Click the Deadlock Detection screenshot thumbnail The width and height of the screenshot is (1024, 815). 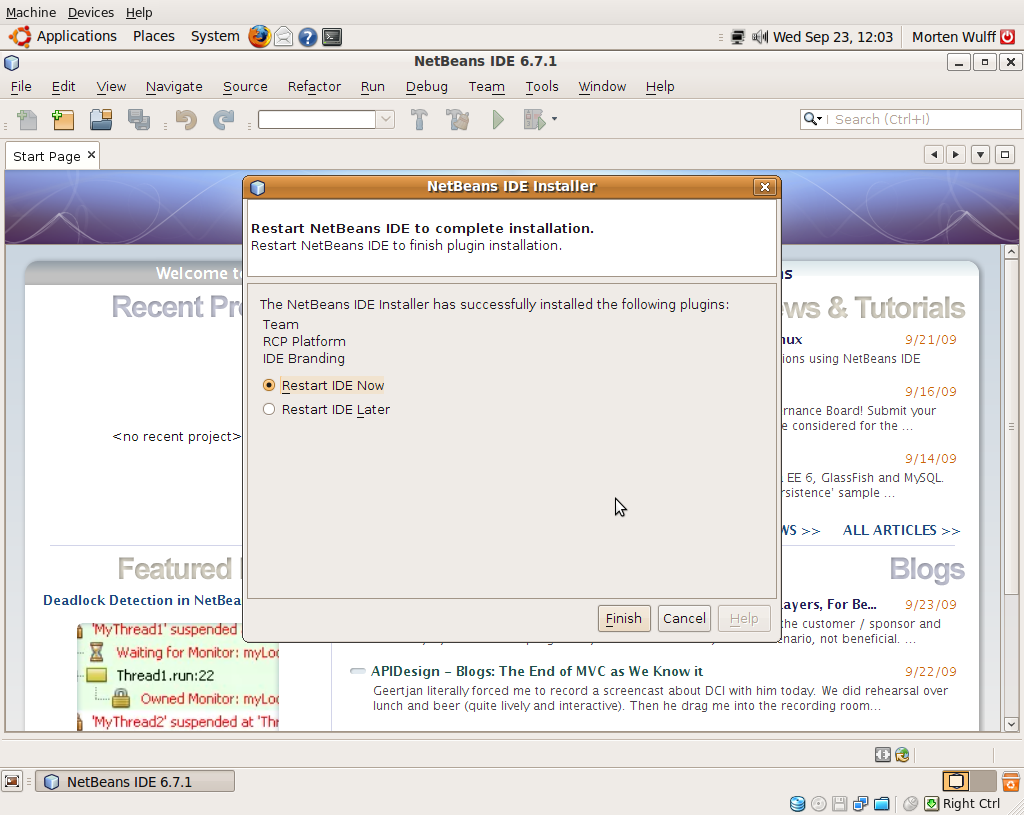click(x=178, y=677)
